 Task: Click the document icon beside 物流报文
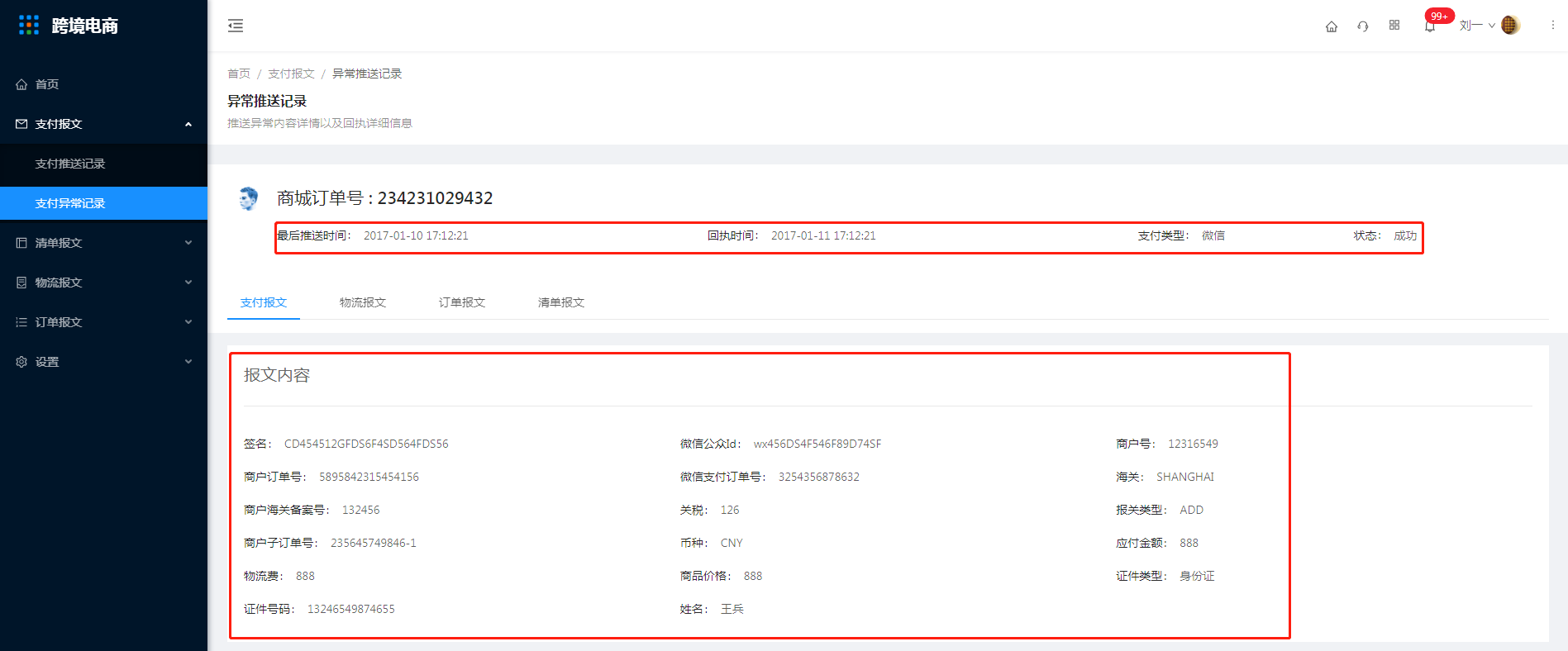point(21,283)
